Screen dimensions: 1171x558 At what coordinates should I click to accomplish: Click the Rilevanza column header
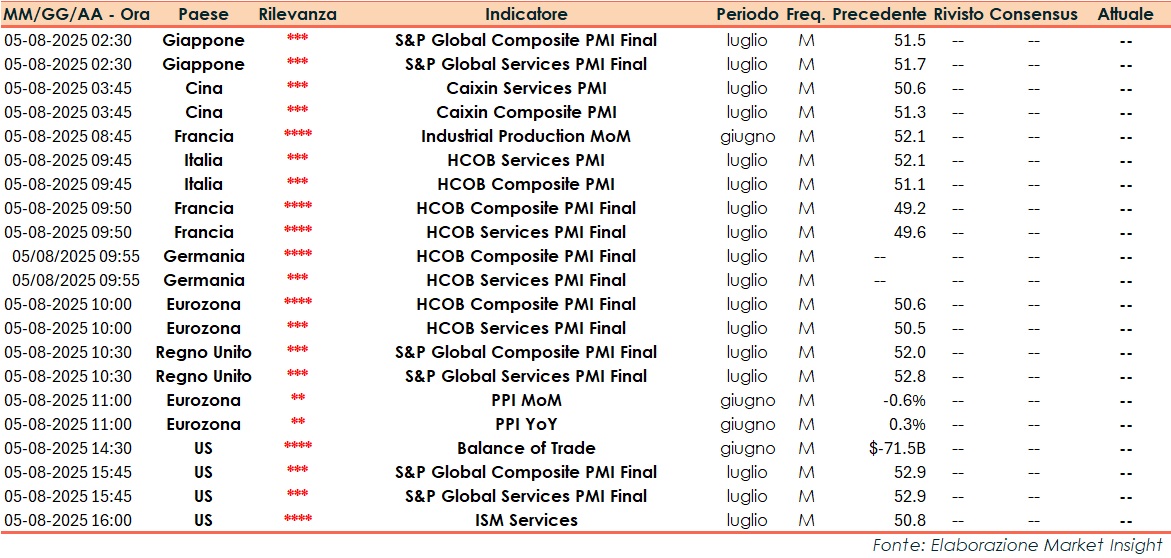[297, 15]
